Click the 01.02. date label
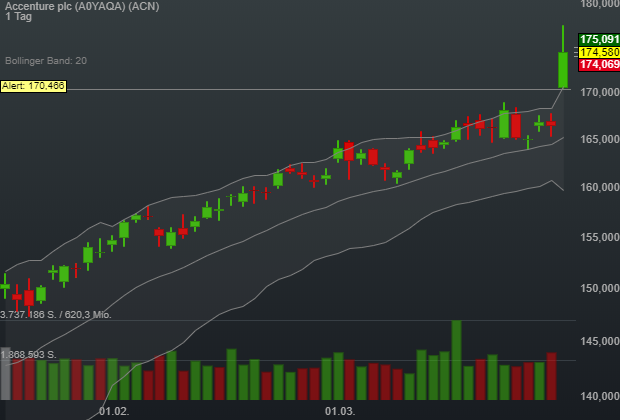The image size is (620, 420). (114, 411)
